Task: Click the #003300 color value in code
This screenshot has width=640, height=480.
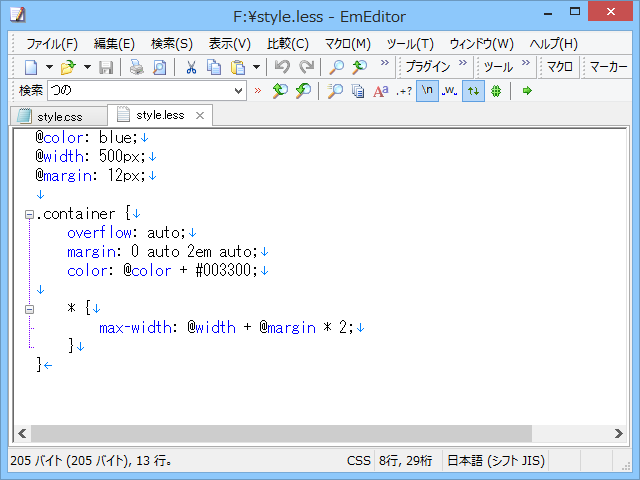Action: point(223,270)
